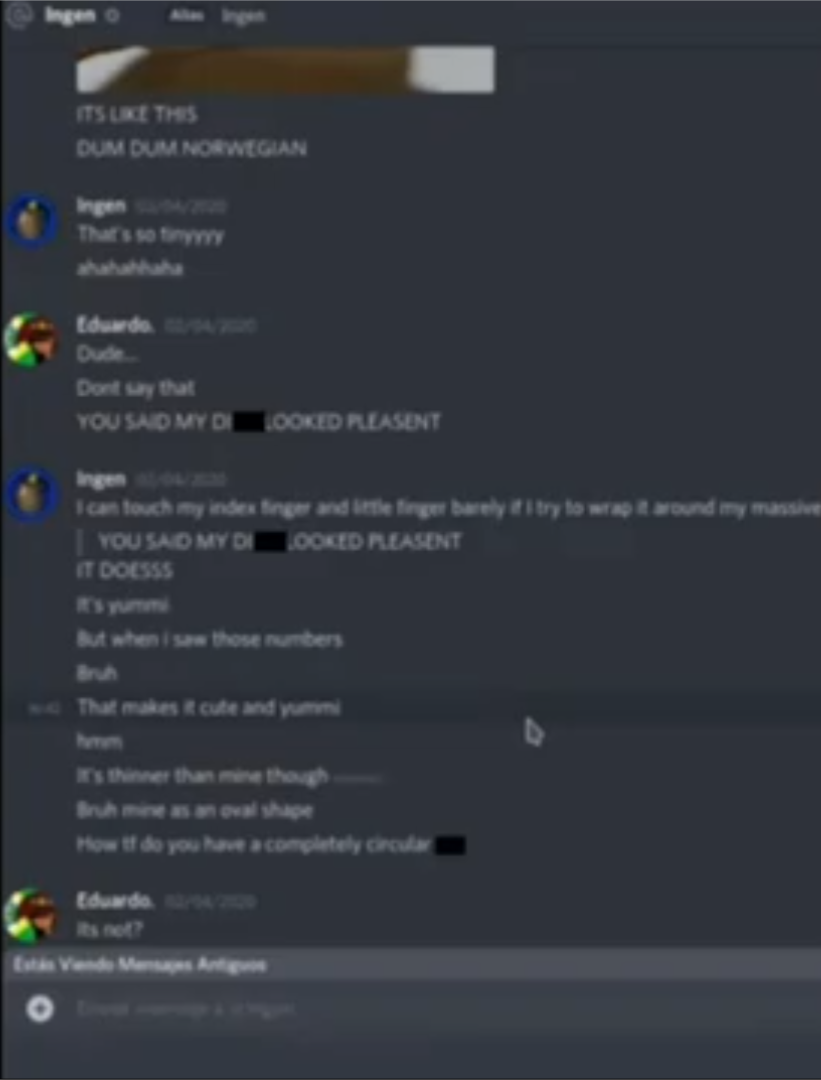Image resolution: width=821 pixels, height=1080 pixels.
Task: Click the timestamp beside the first Ingen username
Action: tap(180, 207)
